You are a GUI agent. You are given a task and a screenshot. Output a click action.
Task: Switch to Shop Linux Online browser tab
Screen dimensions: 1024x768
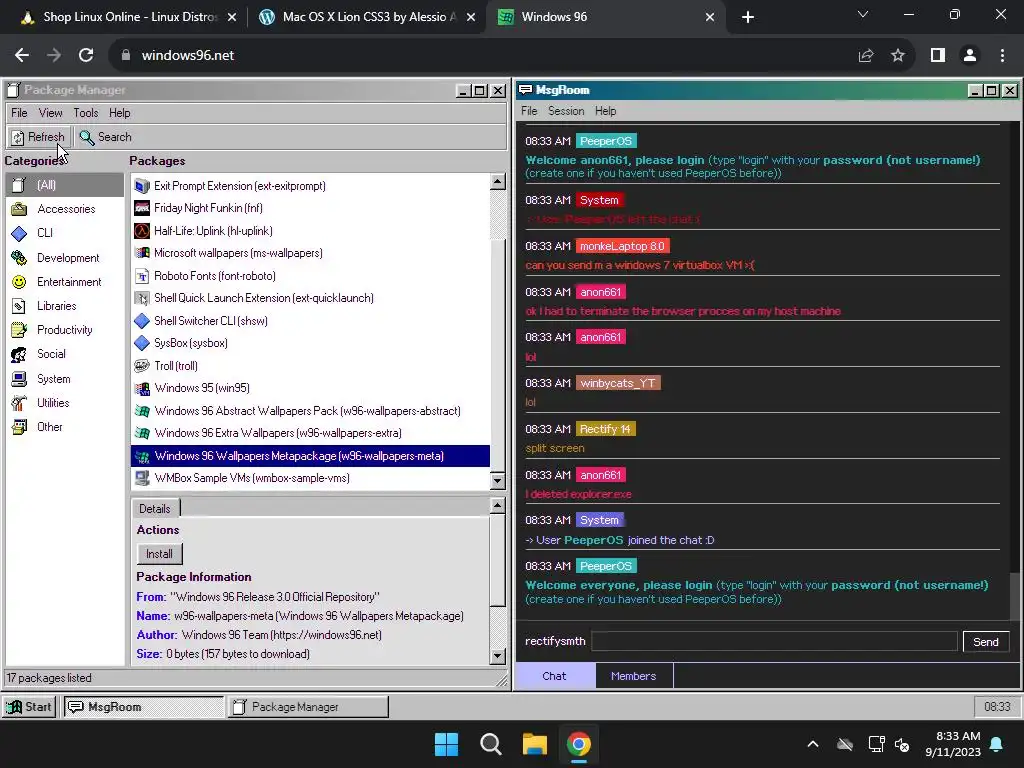tap(129, 17)
